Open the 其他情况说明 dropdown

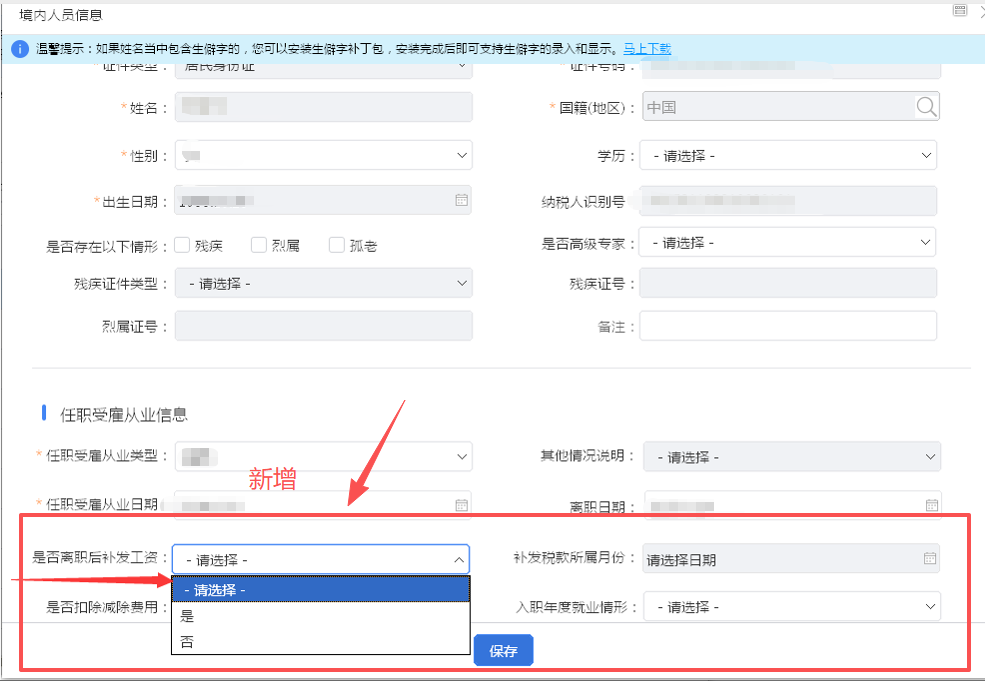(x=792, y=457)
